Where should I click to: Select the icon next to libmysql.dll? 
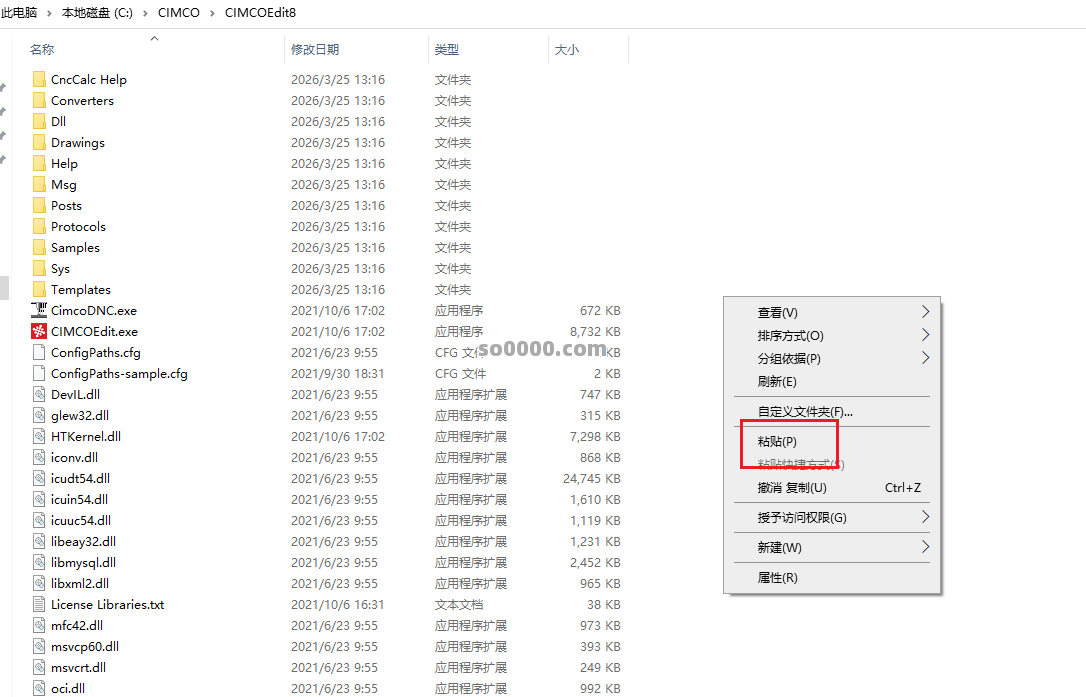(40, 562)
